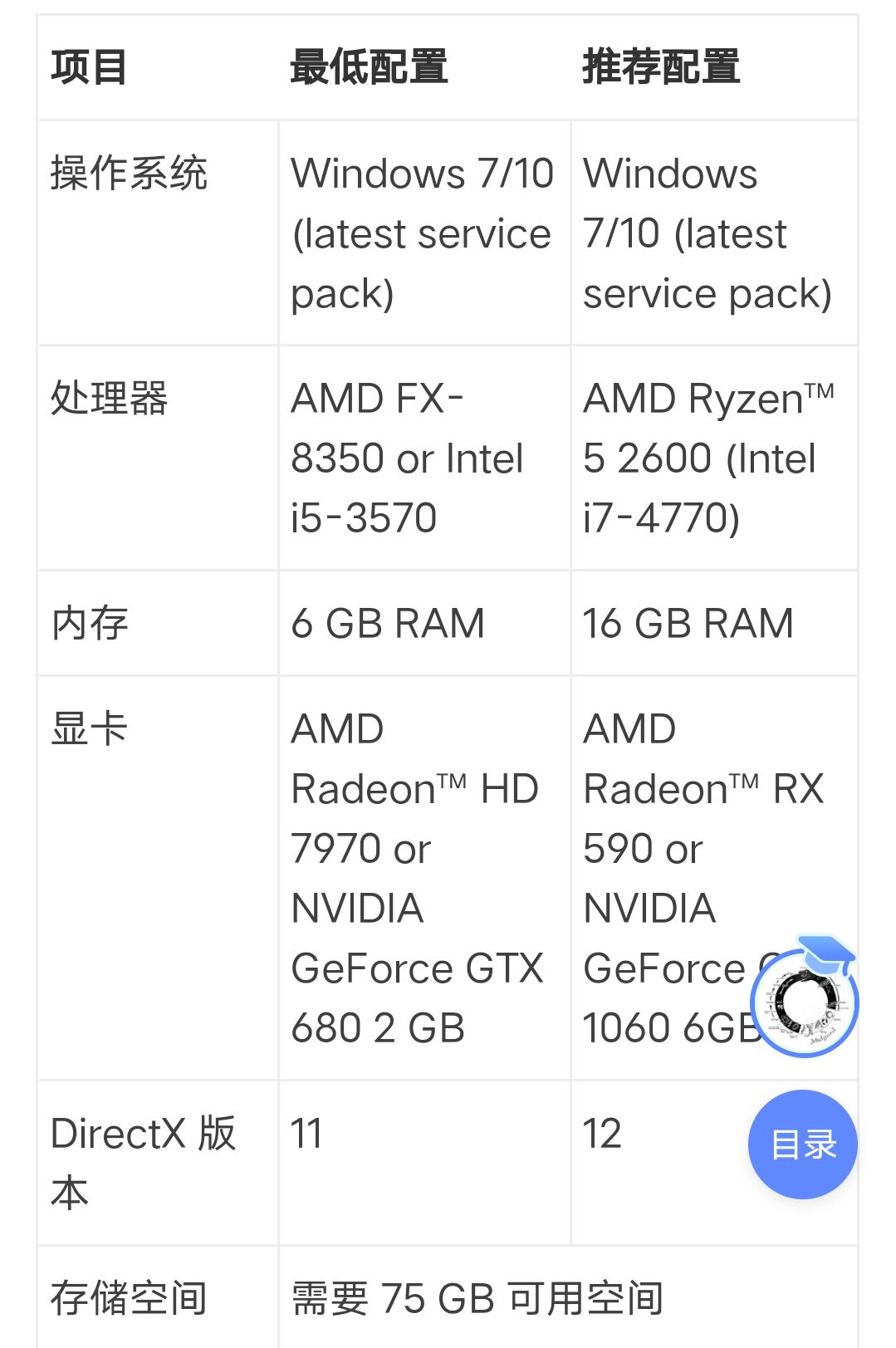
Task: Click the 需要 75 GB 可用空间 cell
Action: pyautogui.click(x=568, y=1297)
